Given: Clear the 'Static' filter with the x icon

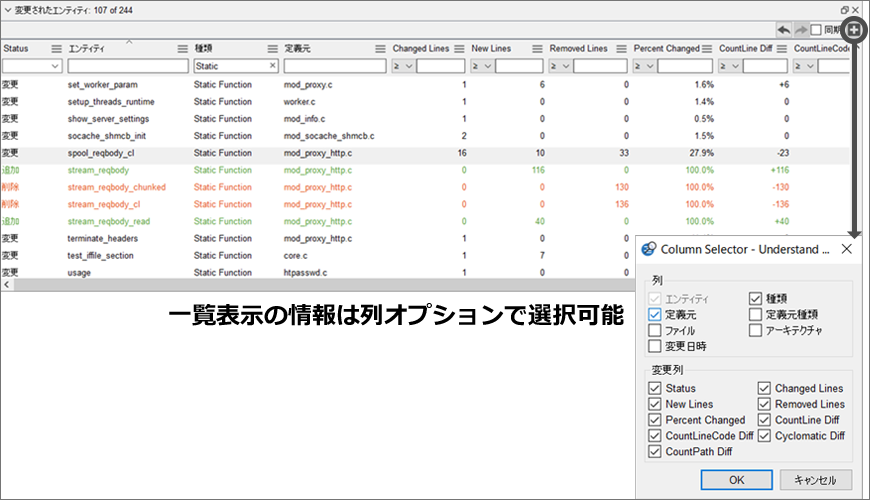Looking at the screenshot, I should pyautogui.click(x=272, y=65).
